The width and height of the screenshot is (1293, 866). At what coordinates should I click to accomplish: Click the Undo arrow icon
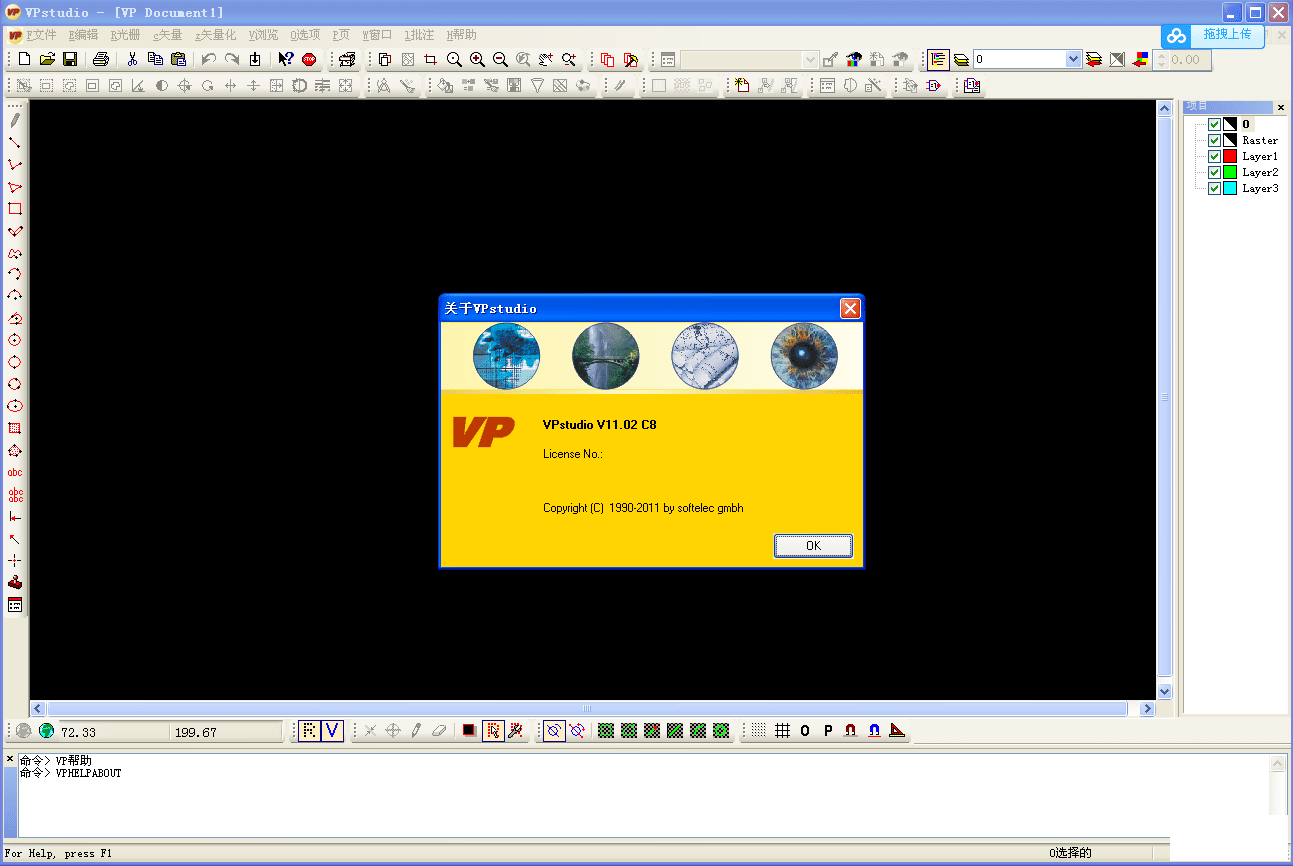click(209, 60)
